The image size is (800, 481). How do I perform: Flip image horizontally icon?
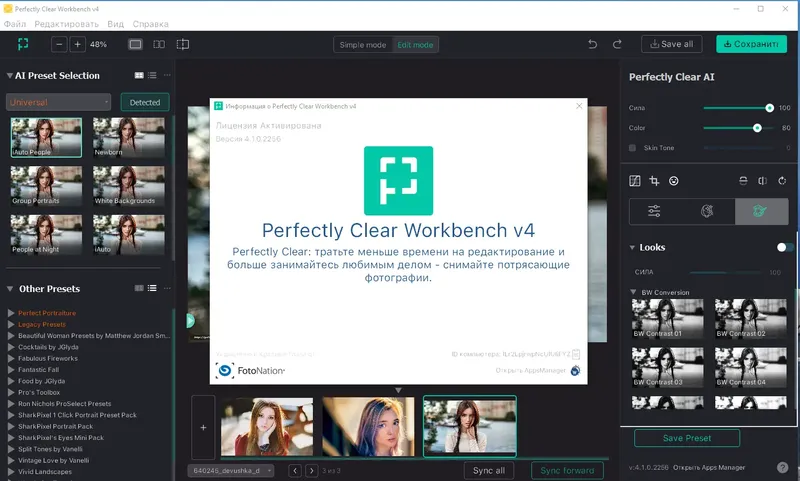[x=763, y=181]
